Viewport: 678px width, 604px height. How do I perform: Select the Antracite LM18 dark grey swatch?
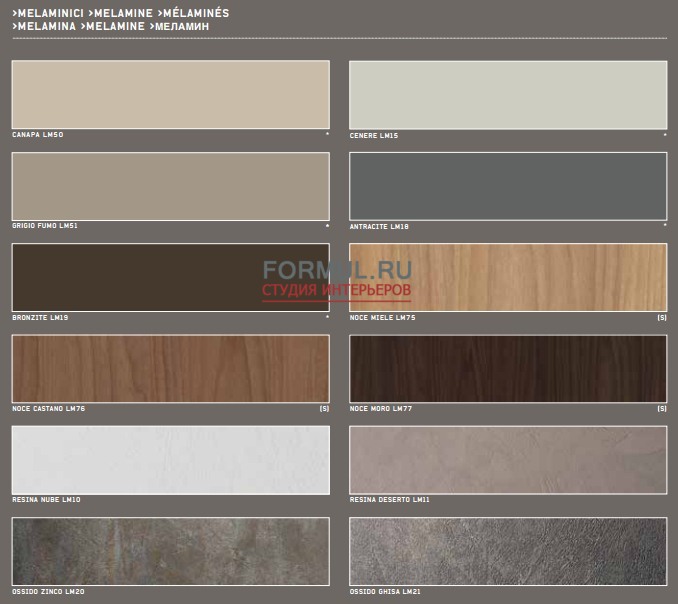(507, 186)
